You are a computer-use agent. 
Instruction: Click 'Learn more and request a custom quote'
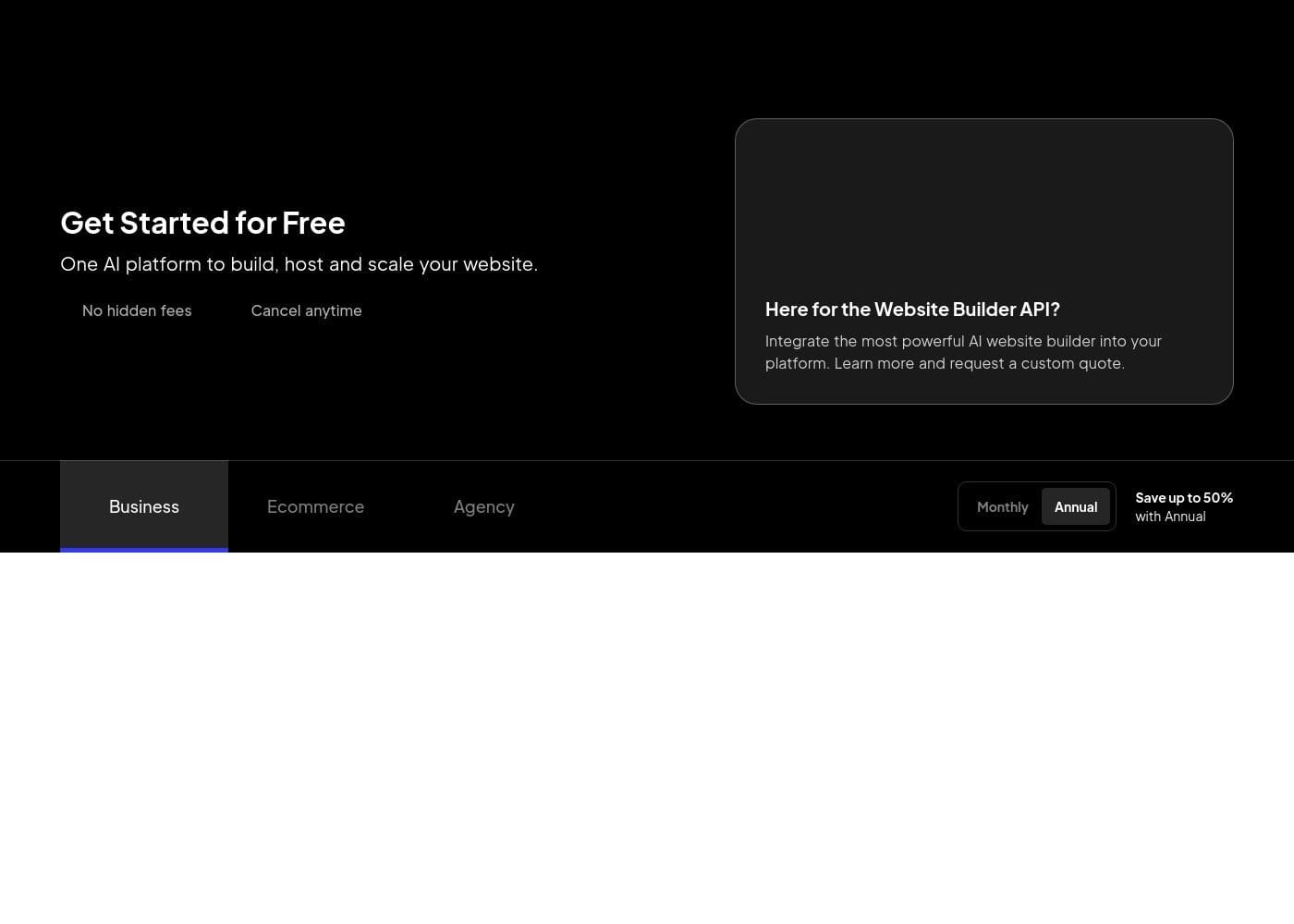[x=979, y=363]
